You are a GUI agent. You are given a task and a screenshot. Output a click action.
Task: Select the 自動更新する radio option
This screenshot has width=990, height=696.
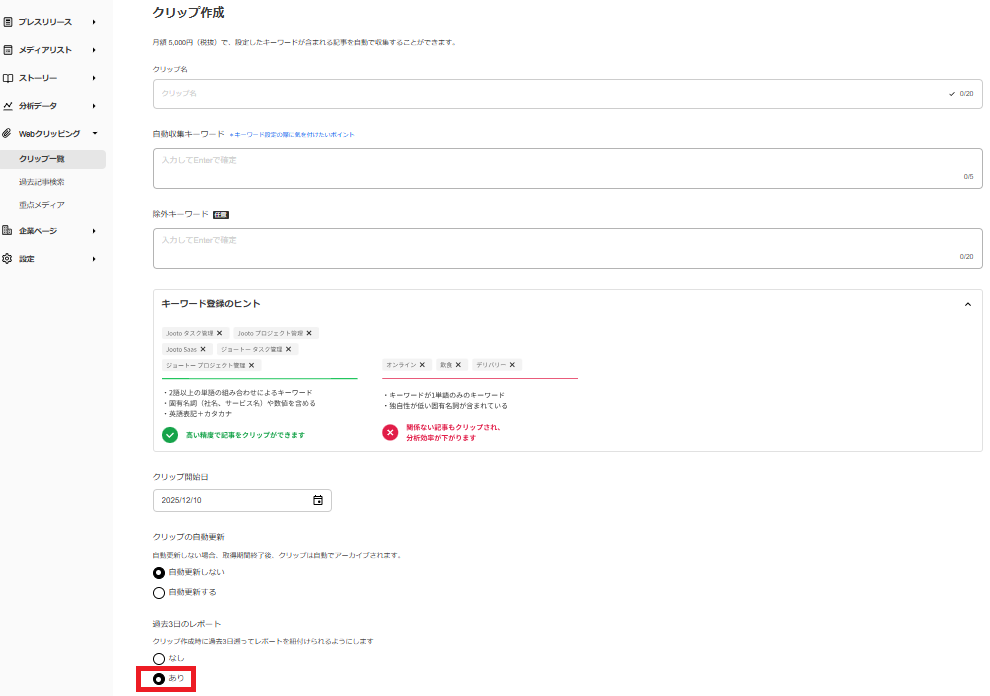[159, 592]
